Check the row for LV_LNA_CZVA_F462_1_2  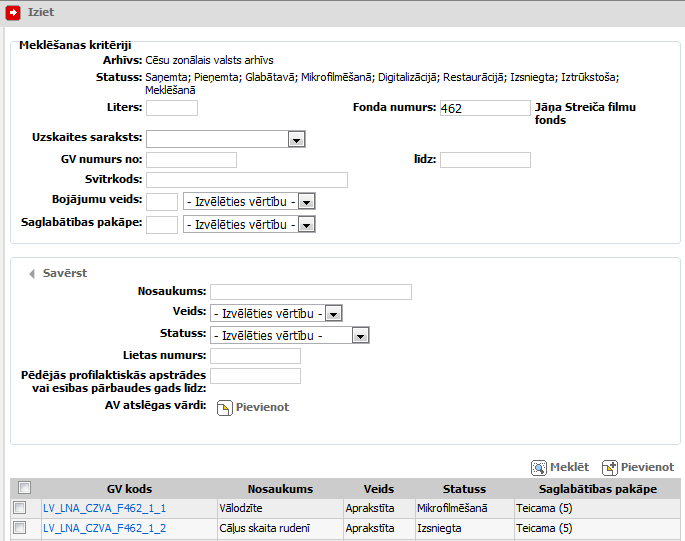pos(19,528)
